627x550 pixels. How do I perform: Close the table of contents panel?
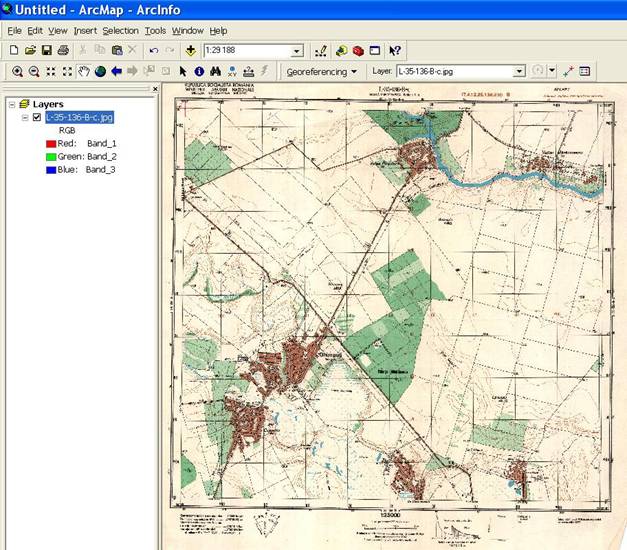pos(155,90)
